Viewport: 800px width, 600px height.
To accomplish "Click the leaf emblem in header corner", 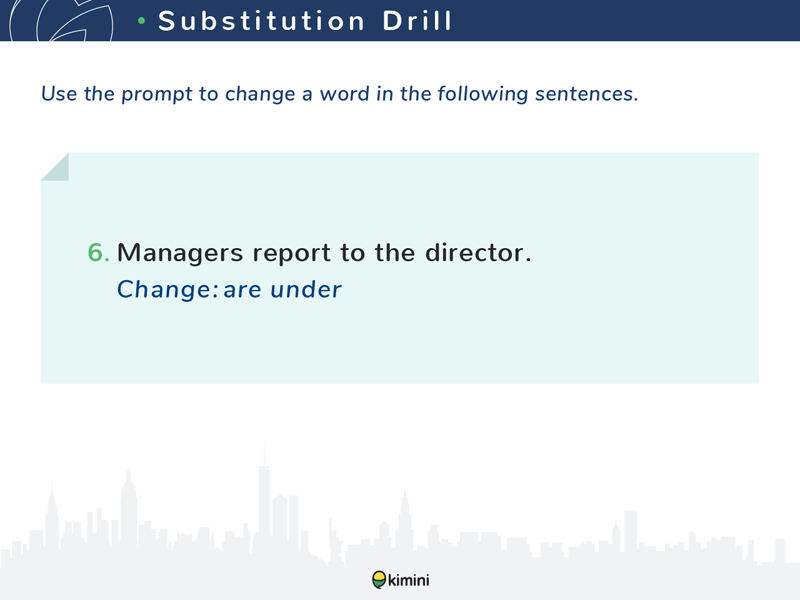I will tap(61, 20).
